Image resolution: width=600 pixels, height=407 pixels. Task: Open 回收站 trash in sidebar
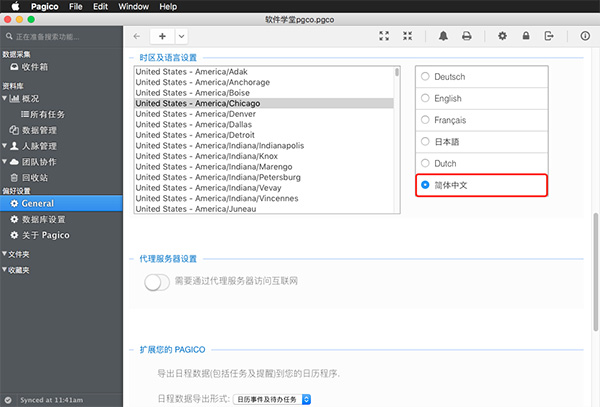pos(30,178)
